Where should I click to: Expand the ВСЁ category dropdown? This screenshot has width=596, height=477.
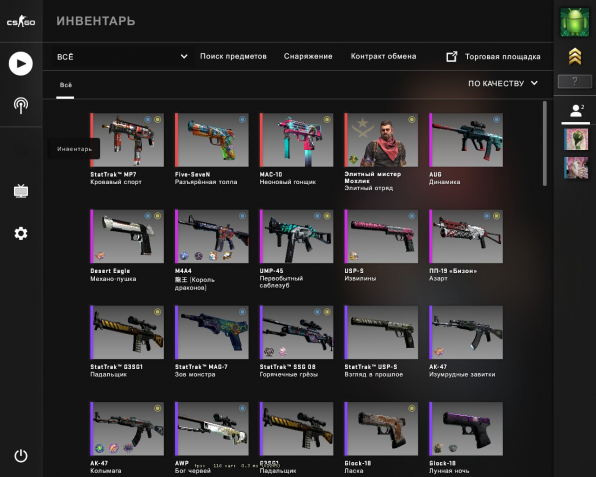coord(122,57)
